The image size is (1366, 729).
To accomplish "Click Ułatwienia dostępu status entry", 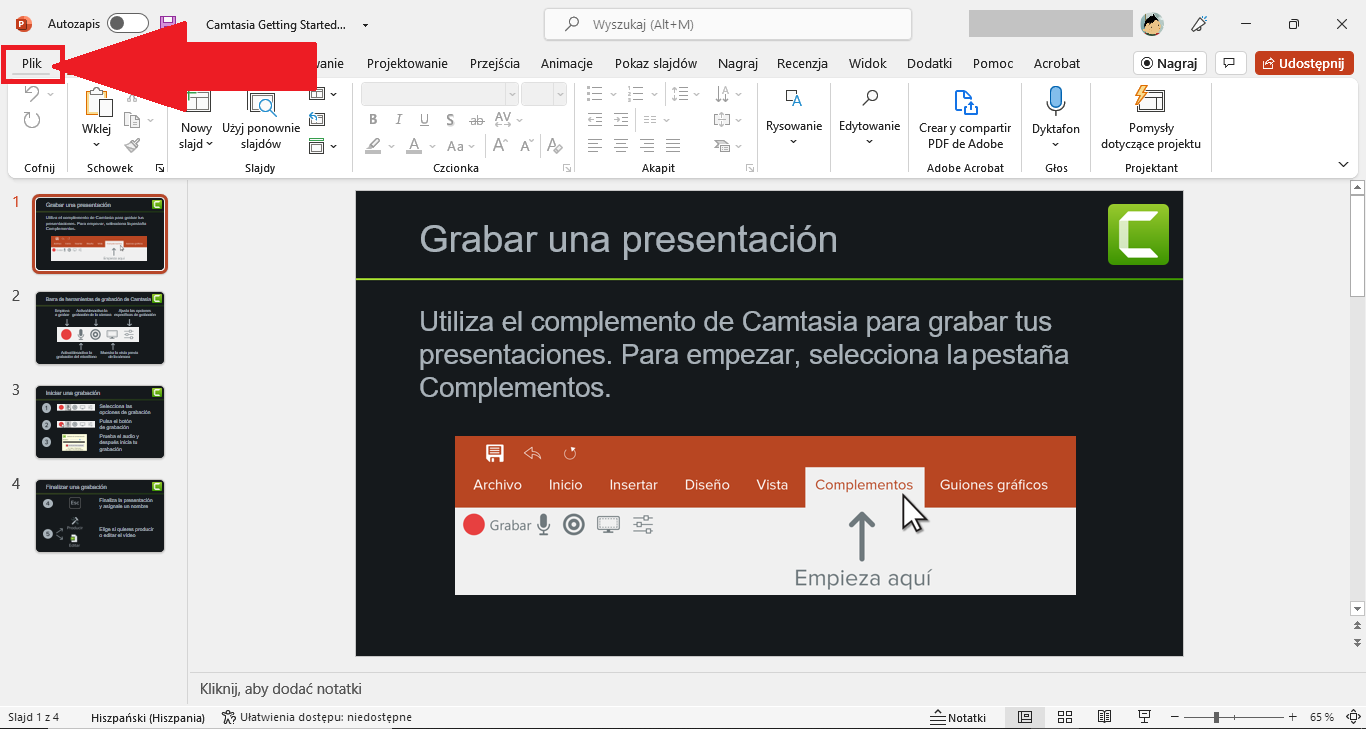I will pyautogui.click(x=316, y=717).
